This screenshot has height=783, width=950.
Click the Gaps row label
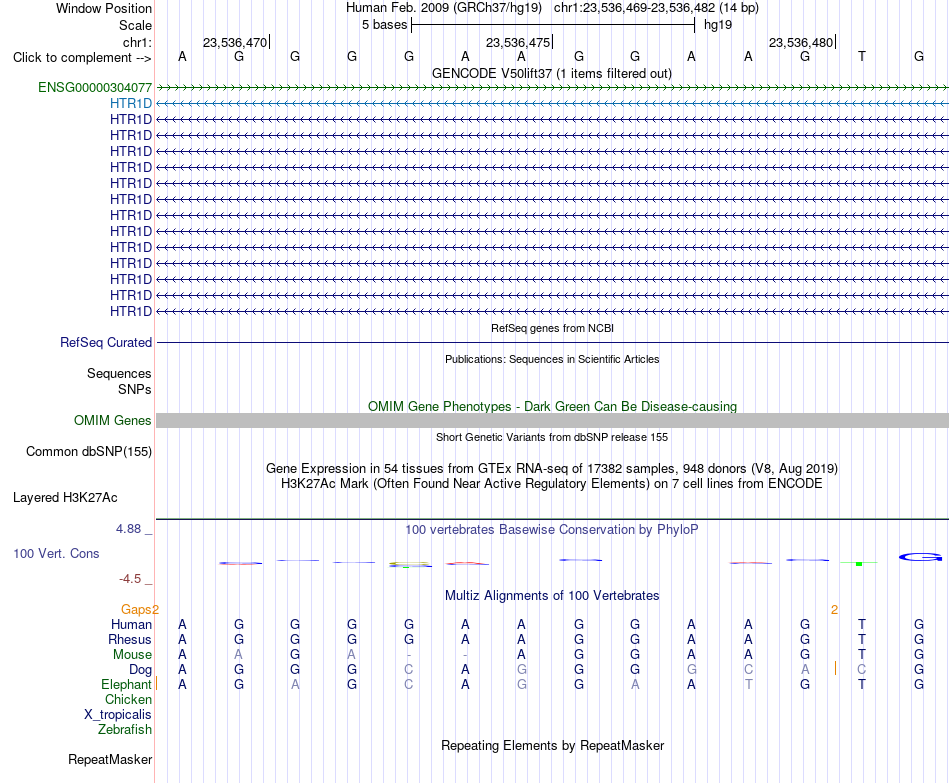click(x=136, y=610)
